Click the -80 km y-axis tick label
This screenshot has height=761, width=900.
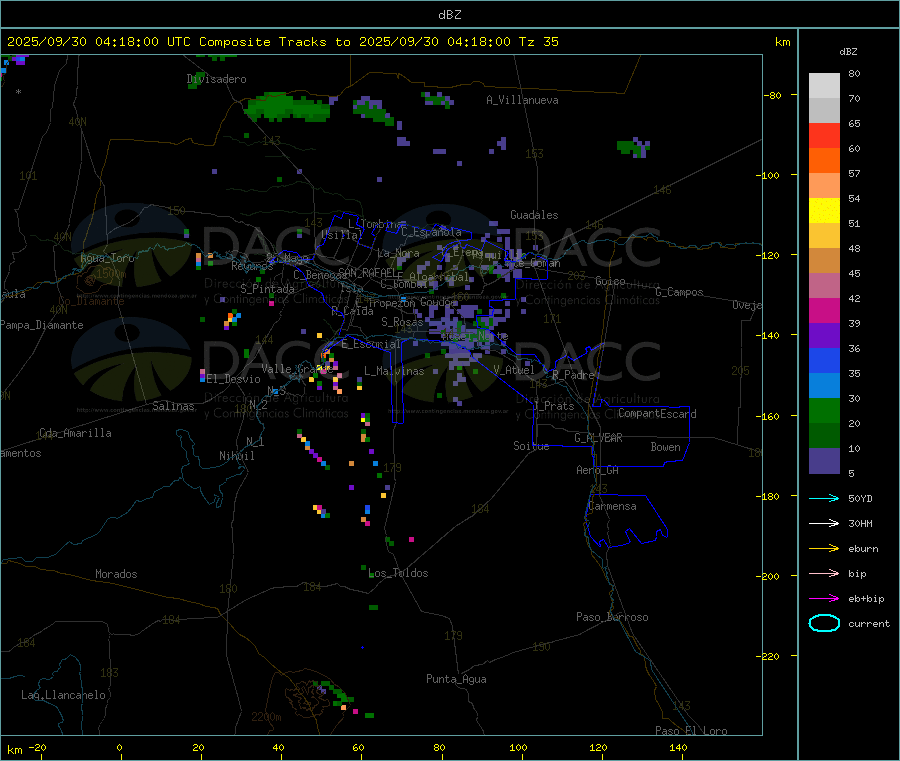coord(772,95)
